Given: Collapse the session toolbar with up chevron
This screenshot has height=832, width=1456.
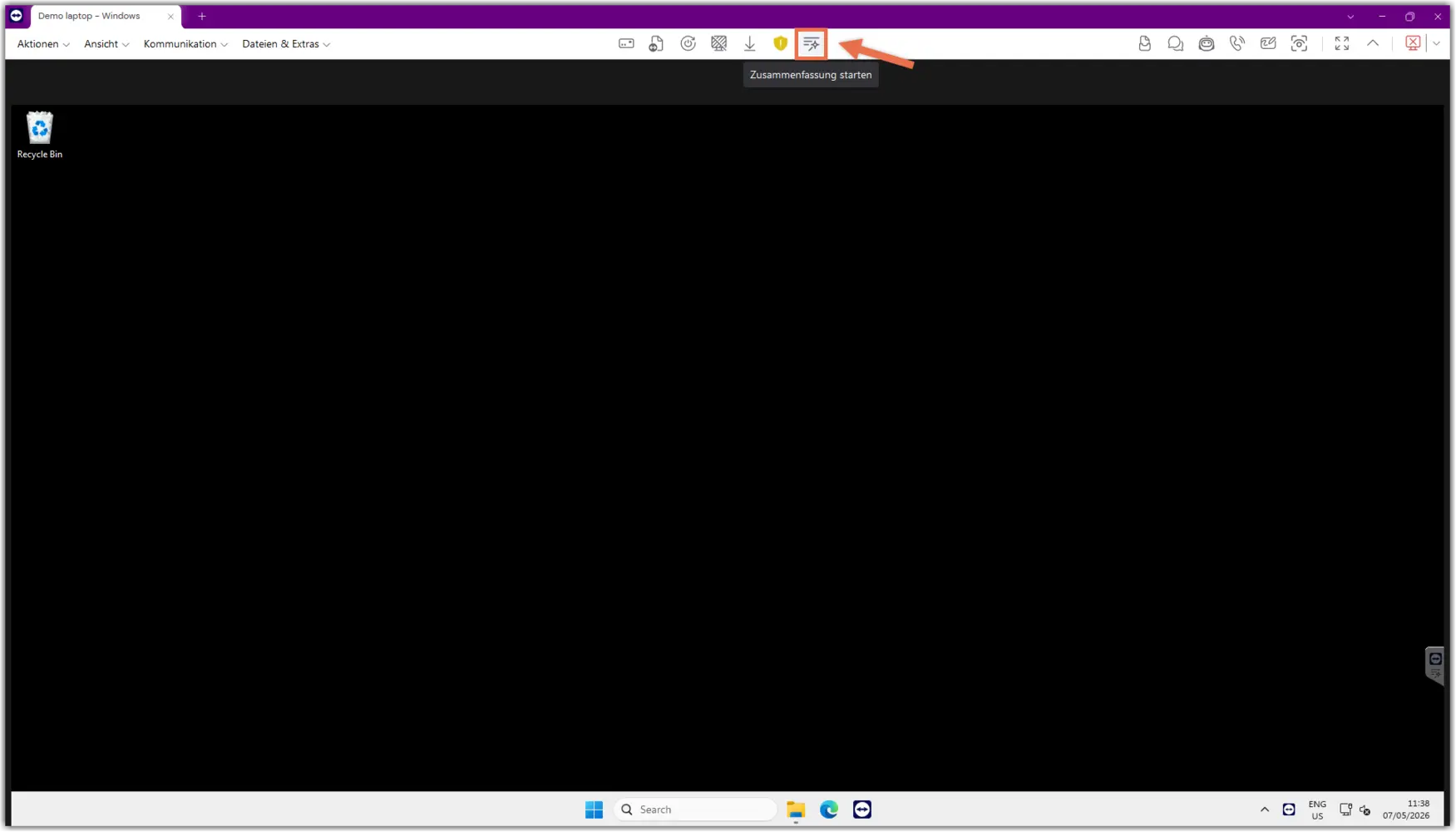Looking at the screenshot, I should click(x=1373, y=44).
